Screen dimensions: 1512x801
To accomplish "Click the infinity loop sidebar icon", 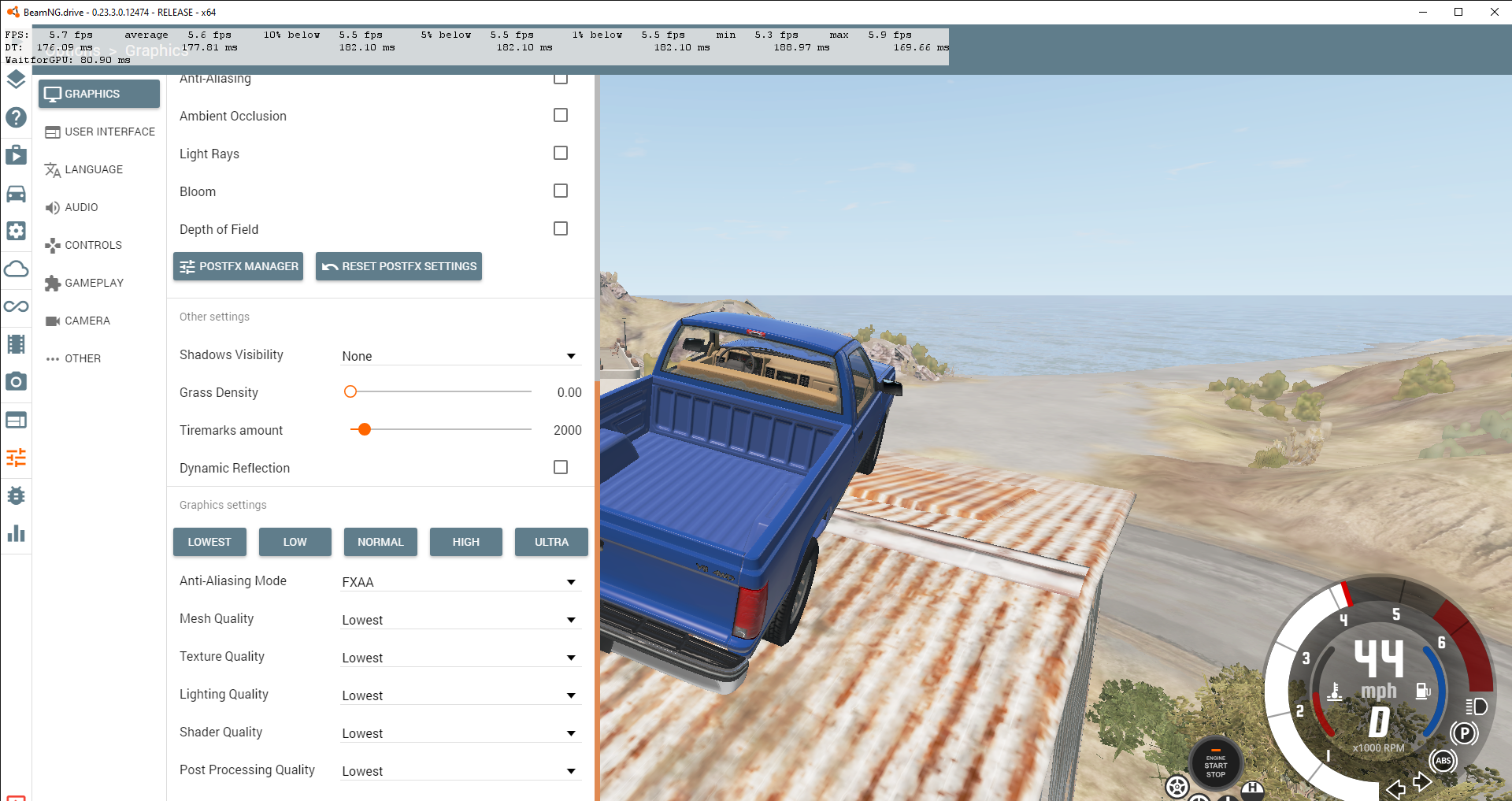I will click(16, 306).
